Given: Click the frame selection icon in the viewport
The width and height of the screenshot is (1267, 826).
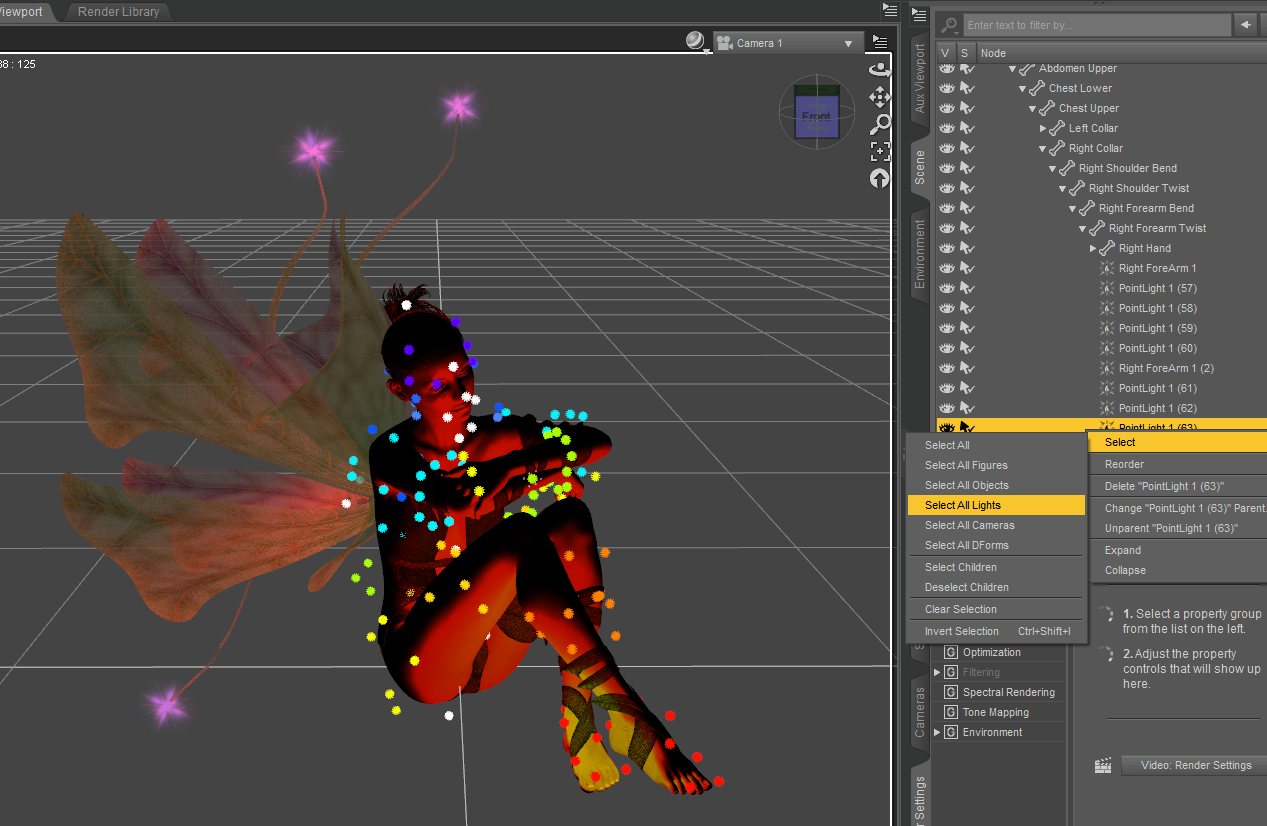Looking at the screenshot, I should (880, 151).
